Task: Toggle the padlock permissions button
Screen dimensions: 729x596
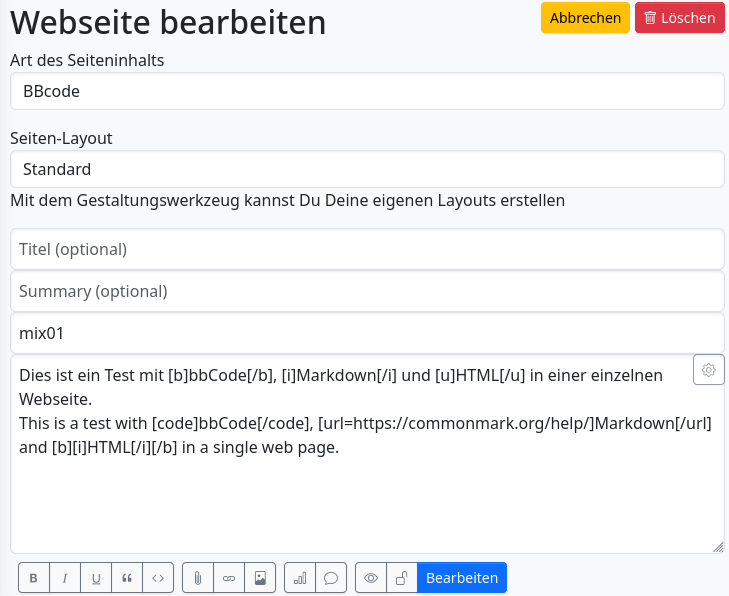Action: [402, 578]
